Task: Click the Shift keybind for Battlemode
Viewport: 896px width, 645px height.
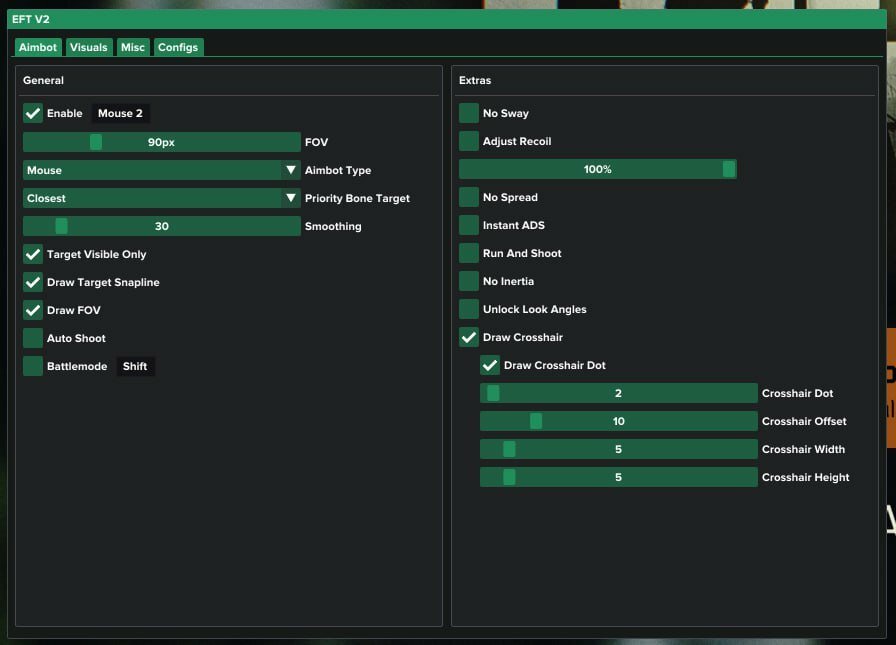Action: (135, 366)
